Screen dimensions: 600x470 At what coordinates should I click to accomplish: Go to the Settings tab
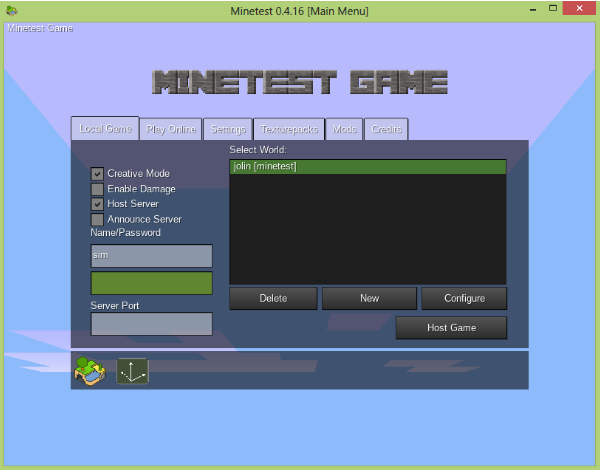[x=228, y=129]
